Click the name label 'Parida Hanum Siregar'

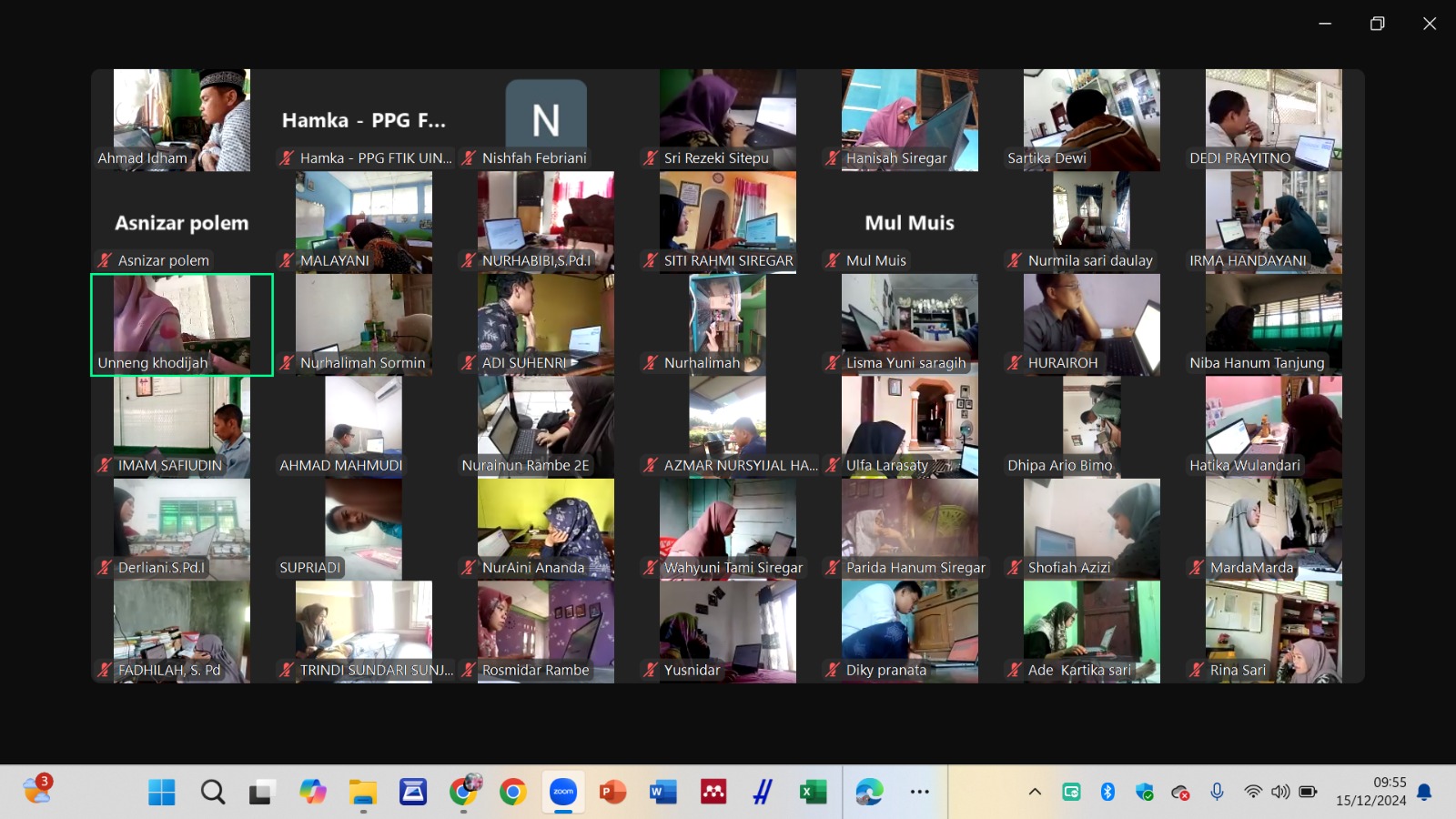[915, 568]
